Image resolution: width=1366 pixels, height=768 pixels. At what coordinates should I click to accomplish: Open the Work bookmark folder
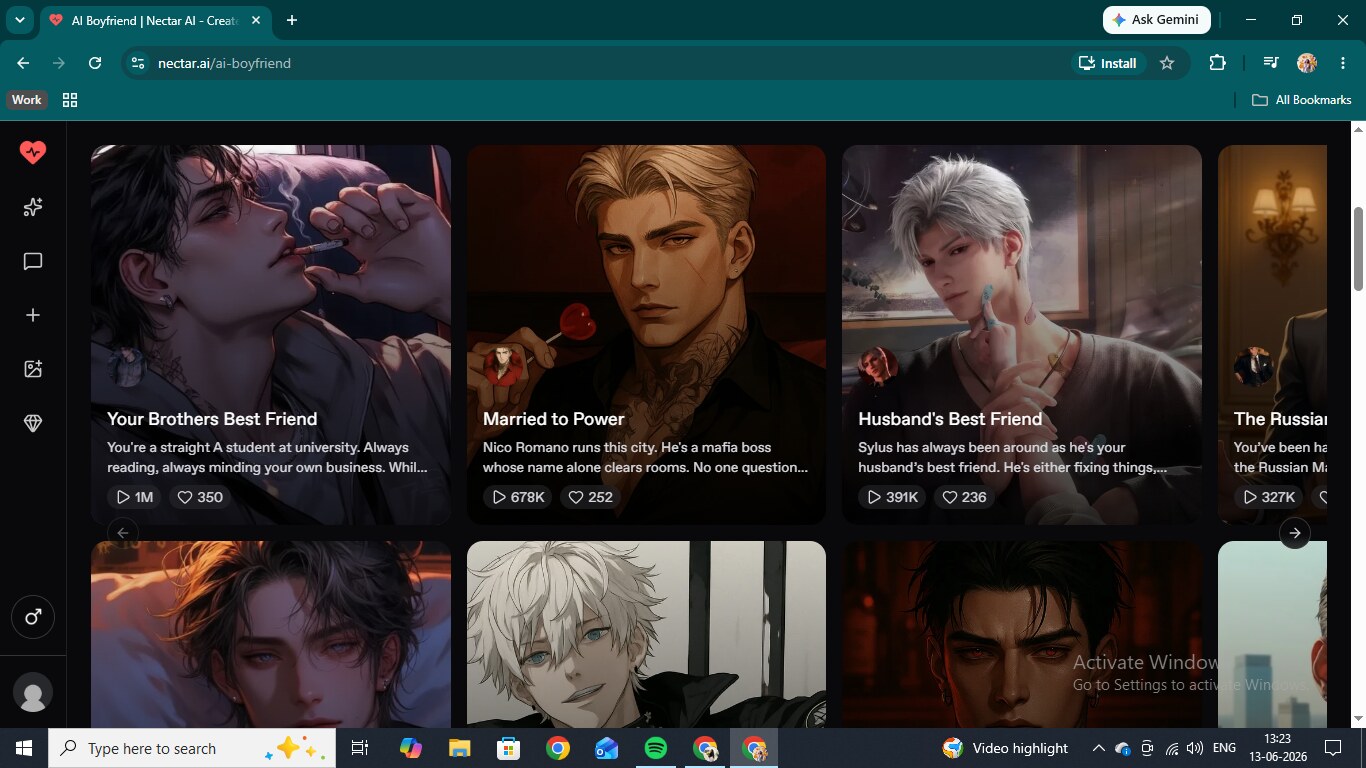(27, 100)
